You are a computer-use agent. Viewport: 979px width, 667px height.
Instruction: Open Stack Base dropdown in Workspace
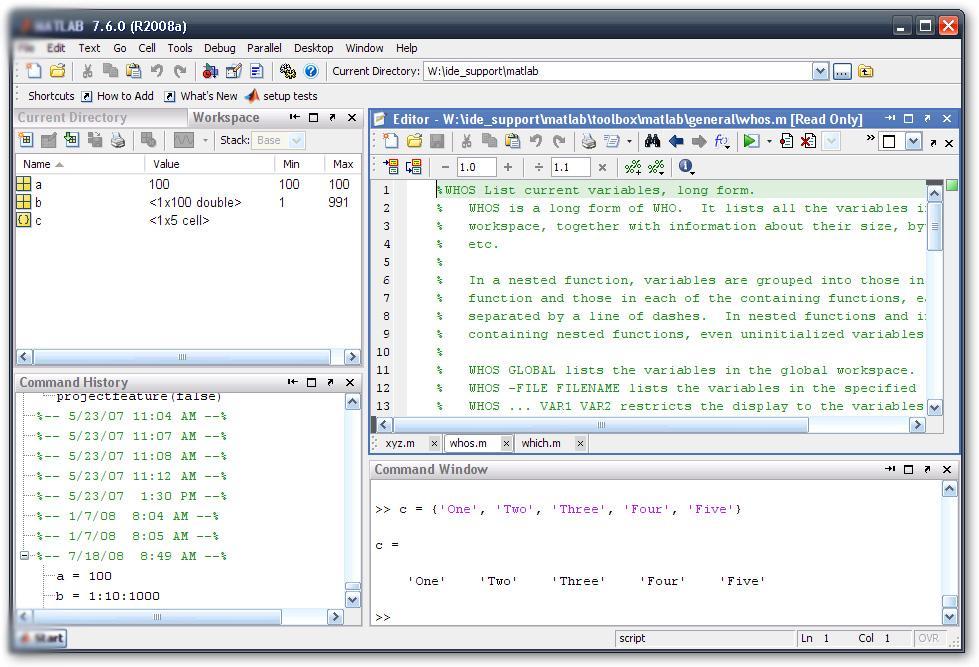pyautogui.click(x=297, y=141)
